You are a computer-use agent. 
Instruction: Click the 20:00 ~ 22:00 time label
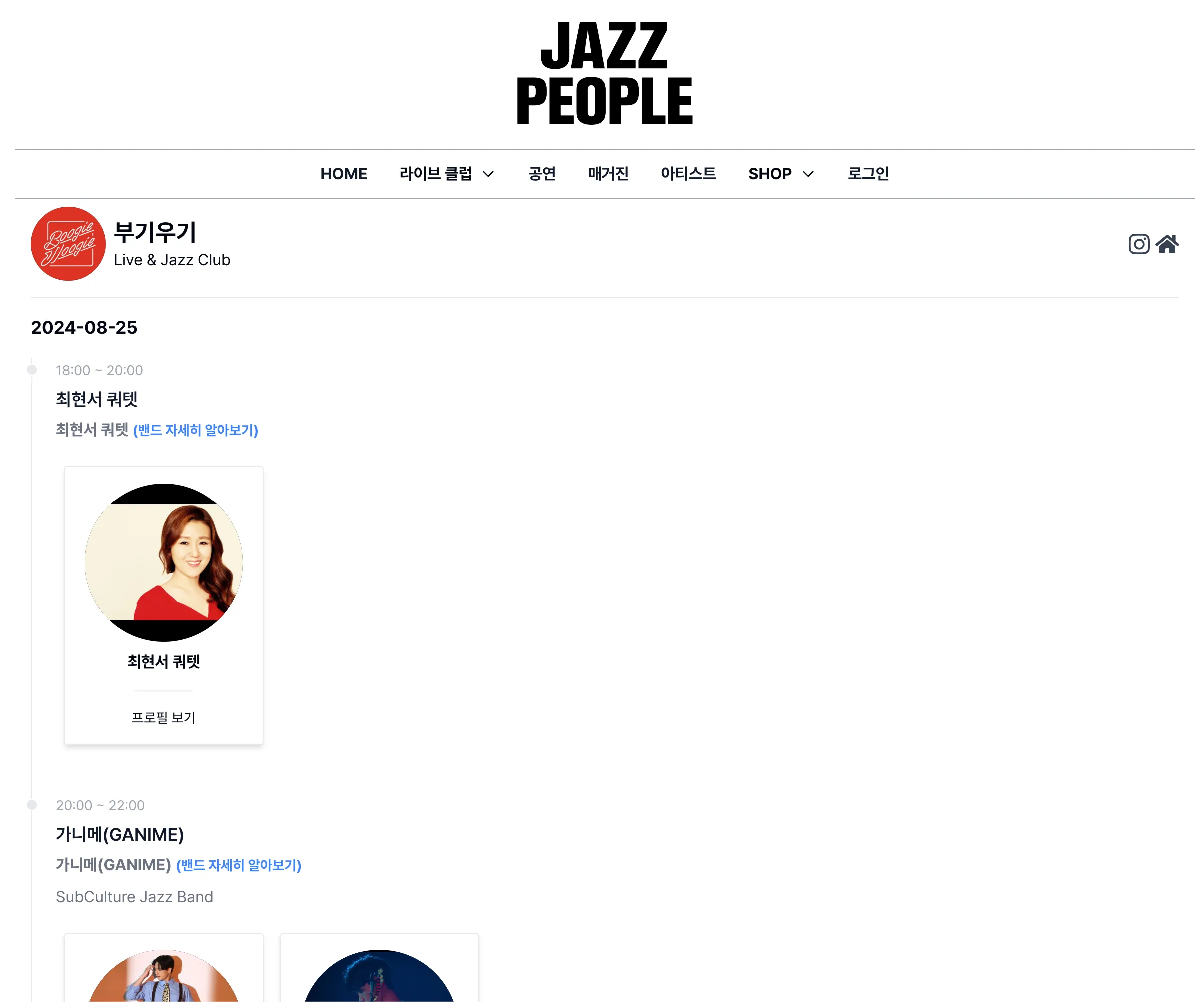click(100, 805)
